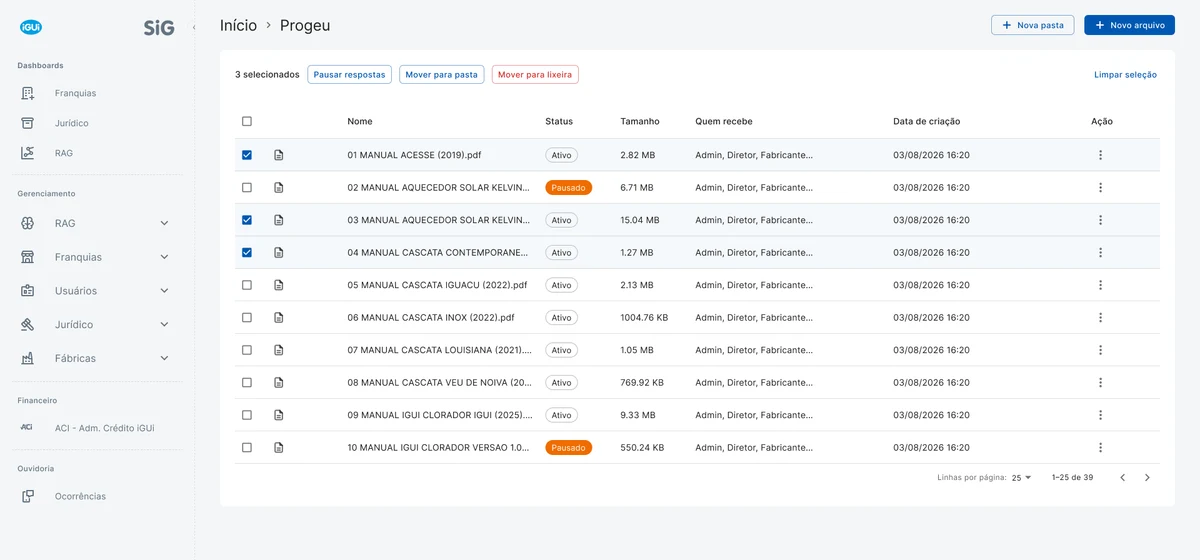
Task: Open action menu for 03 MANUAL AQUECEDOR SOLAR
Action: click(x=1100, y=220)
